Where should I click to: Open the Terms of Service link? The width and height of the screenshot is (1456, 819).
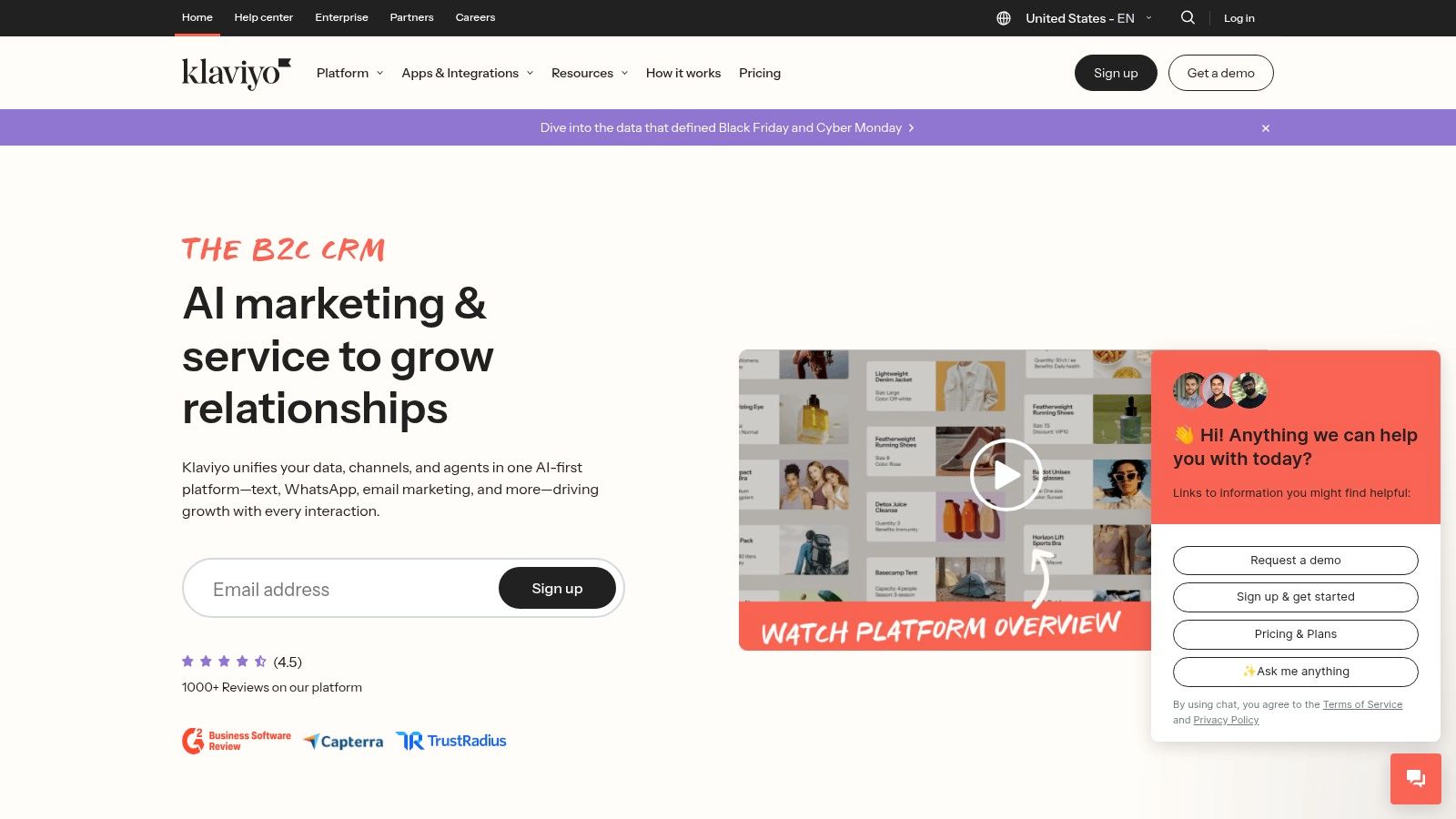click(x=1362, y=704)
